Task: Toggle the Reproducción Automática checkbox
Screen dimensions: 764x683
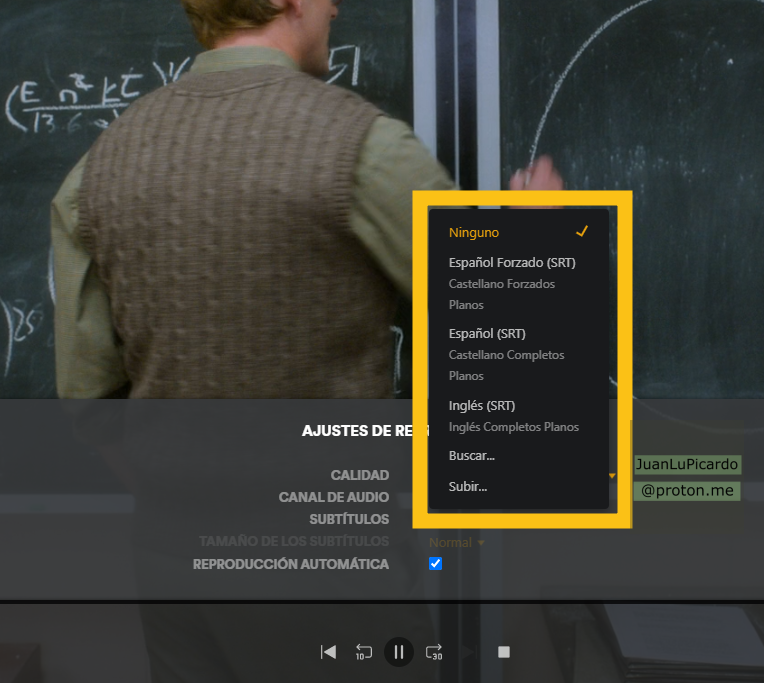Action: click(x=435, y=564)
